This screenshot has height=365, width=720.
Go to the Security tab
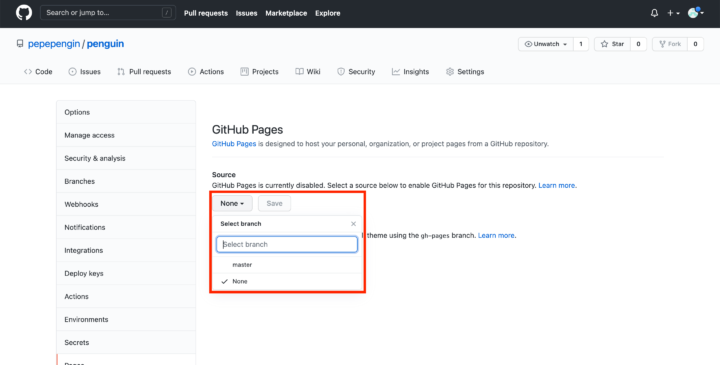[x=356, y=72]
